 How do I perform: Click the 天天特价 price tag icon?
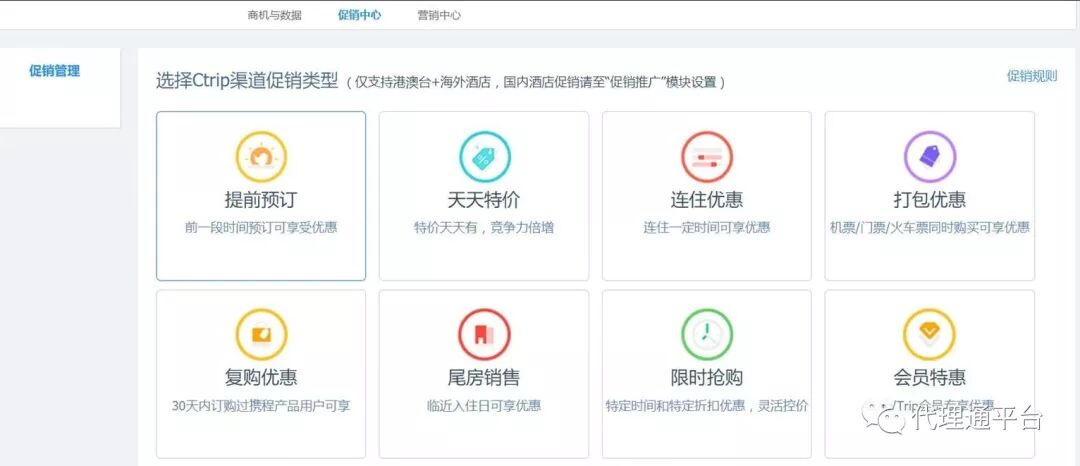coord(484,157)
